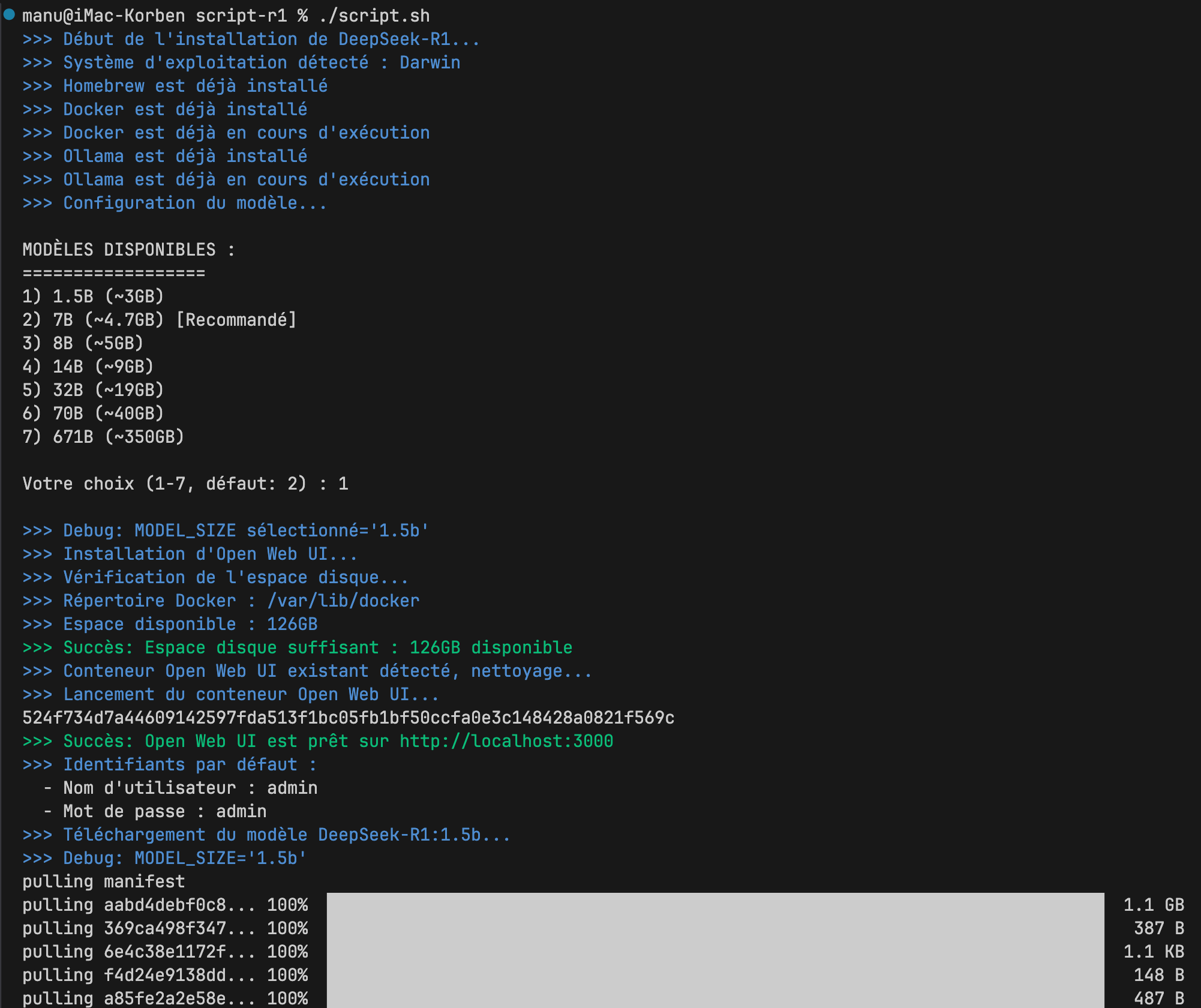Select model option '7) 671B (~350GB)'
Screen dimensions: 1201x1008
pos(103,437)
